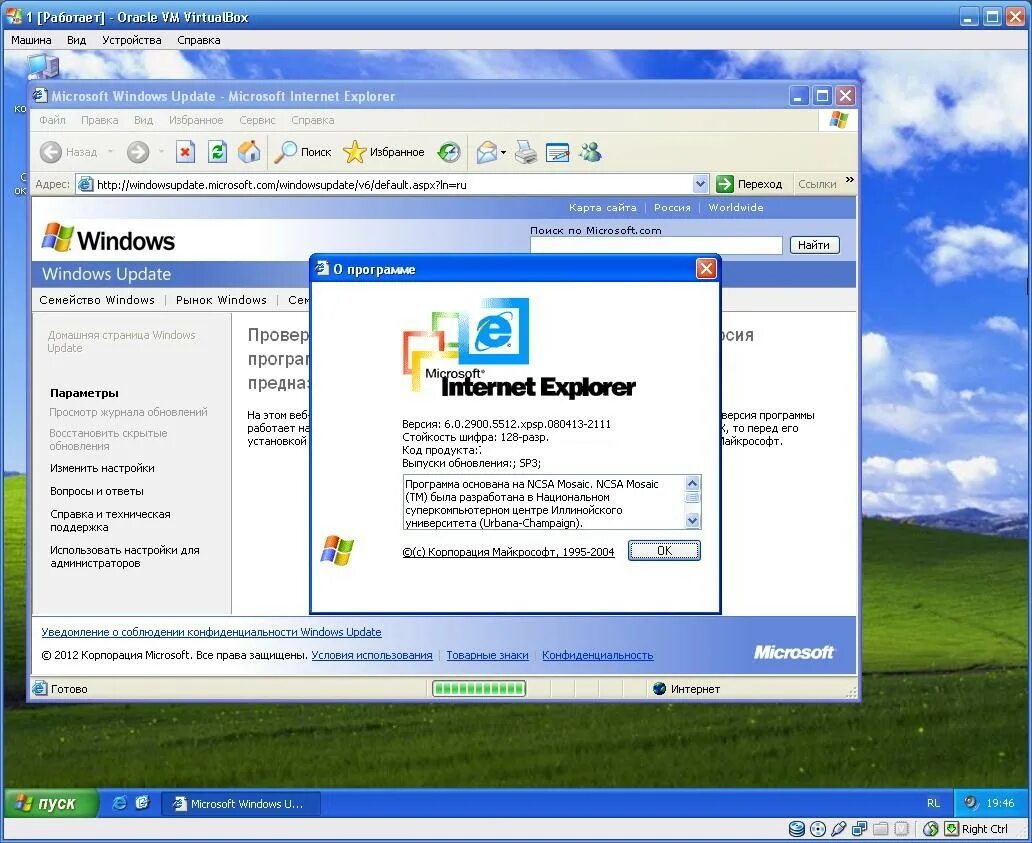Open the Forward button dropdown arrow
Image resolution: width=1032 pixels, height=843 pixels.
(x=160, y=152)
